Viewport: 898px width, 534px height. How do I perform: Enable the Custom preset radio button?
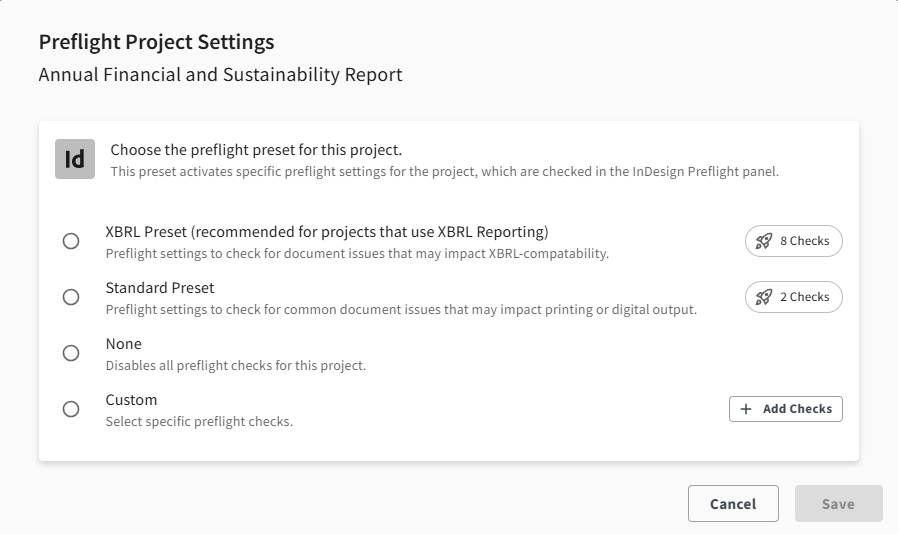click(71, 409)
